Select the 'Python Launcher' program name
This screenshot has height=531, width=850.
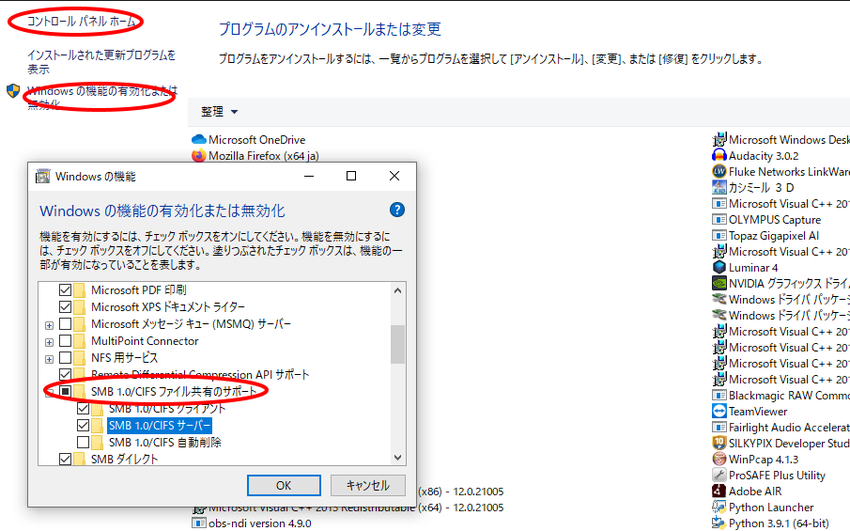tap(771, 507)
